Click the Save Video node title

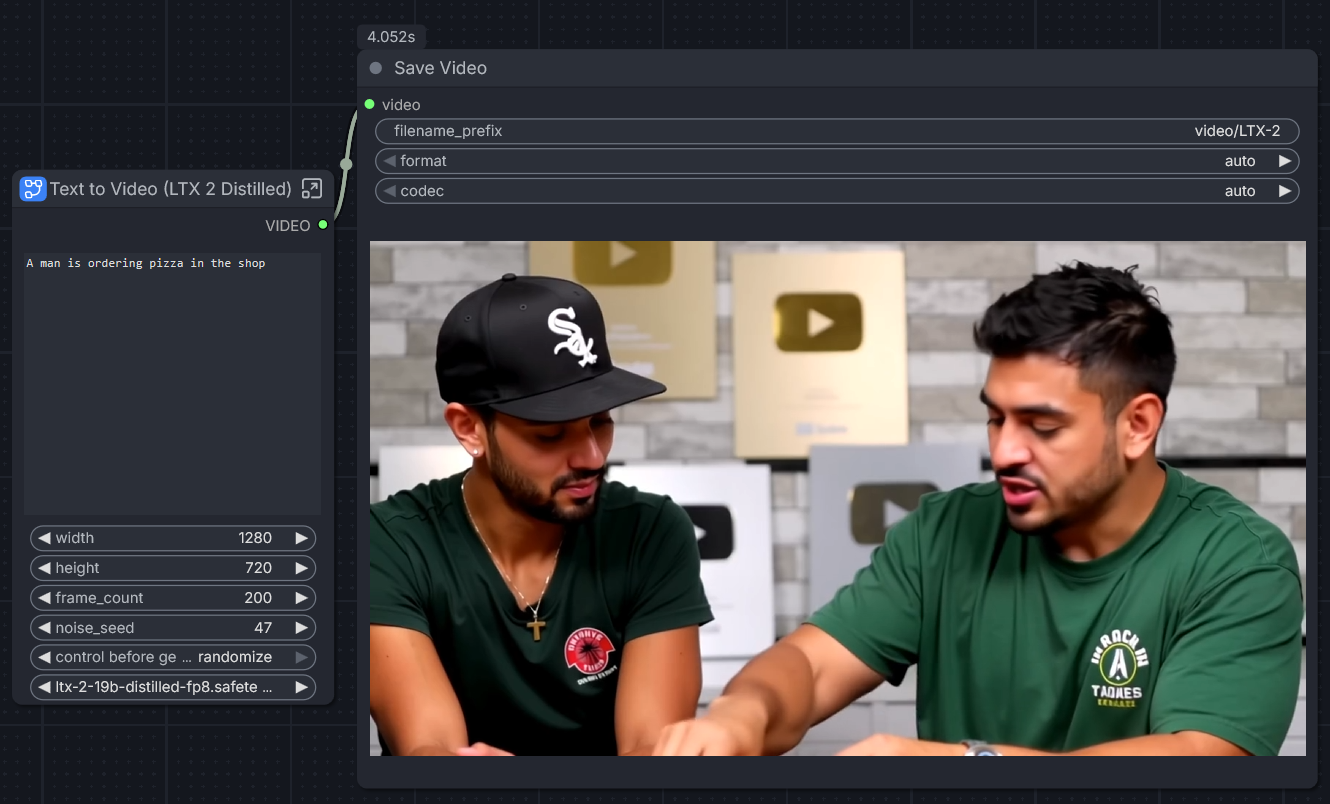440,68
